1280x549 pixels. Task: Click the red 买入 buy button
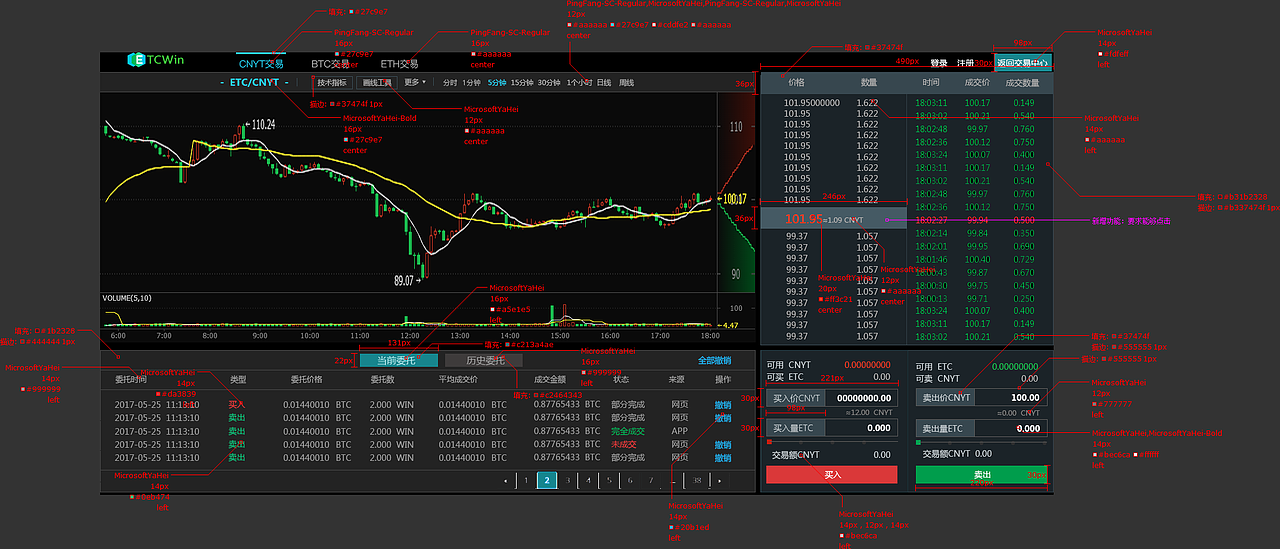(x=831, y=475)
